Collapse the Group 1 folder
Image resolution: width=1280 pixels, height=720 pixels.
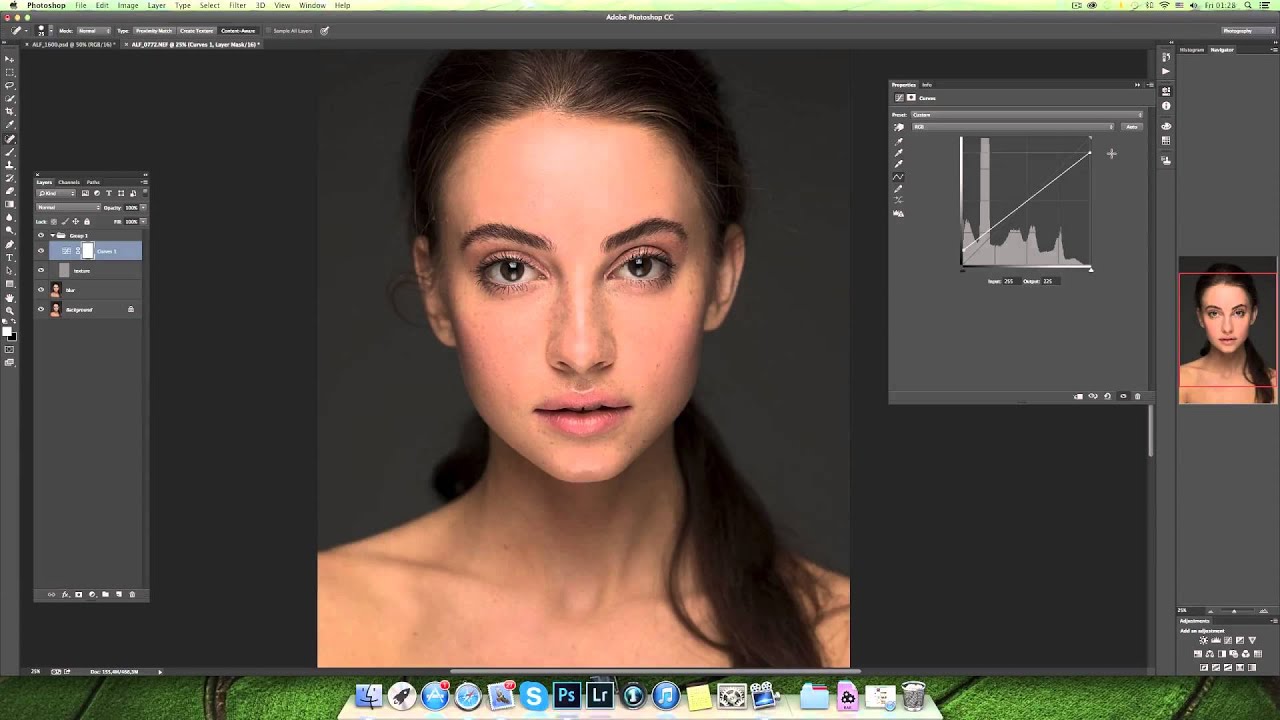[52, 236]
